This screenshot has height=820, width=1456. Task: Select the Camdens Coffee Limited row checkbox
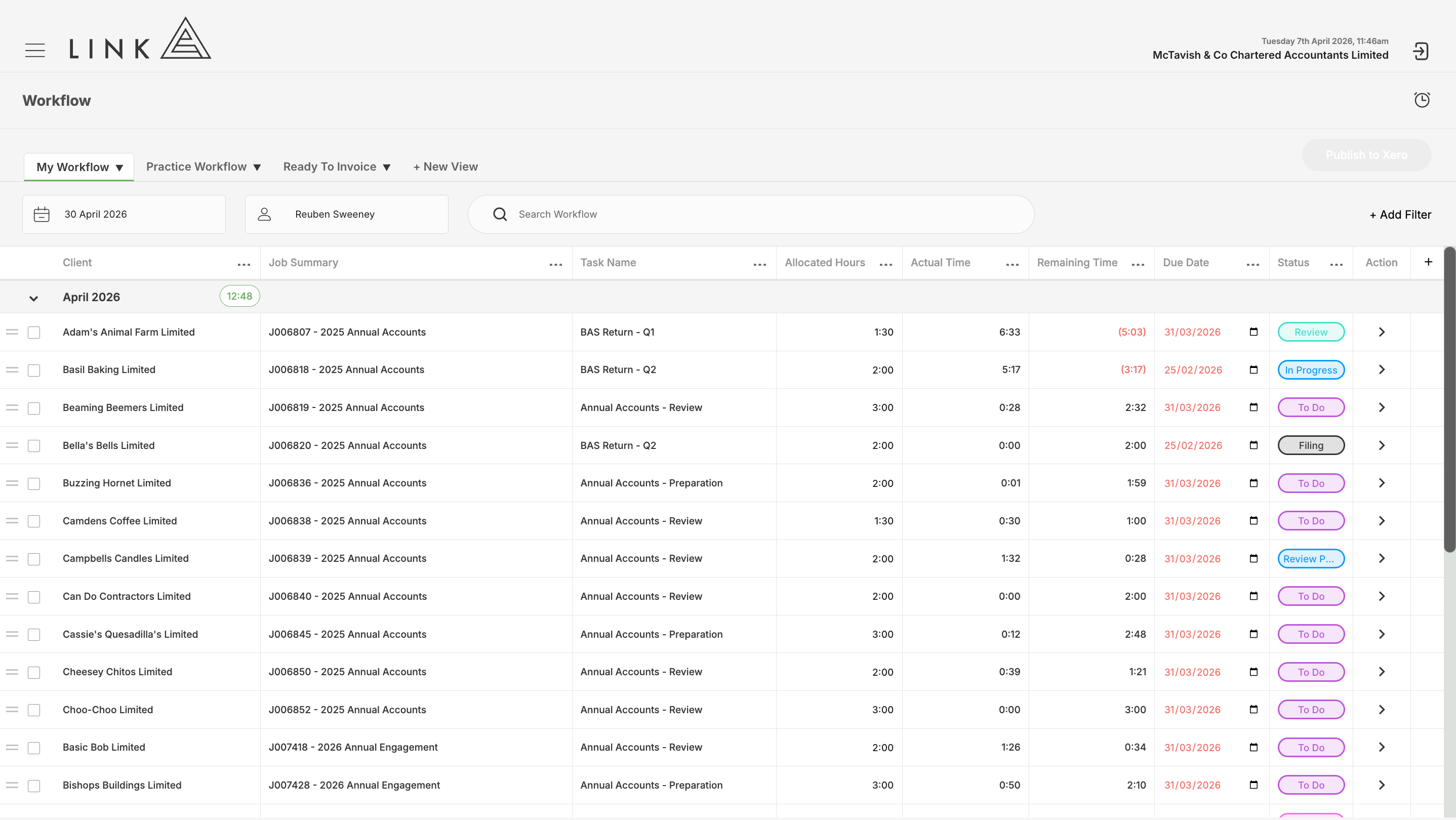[34, 521]
